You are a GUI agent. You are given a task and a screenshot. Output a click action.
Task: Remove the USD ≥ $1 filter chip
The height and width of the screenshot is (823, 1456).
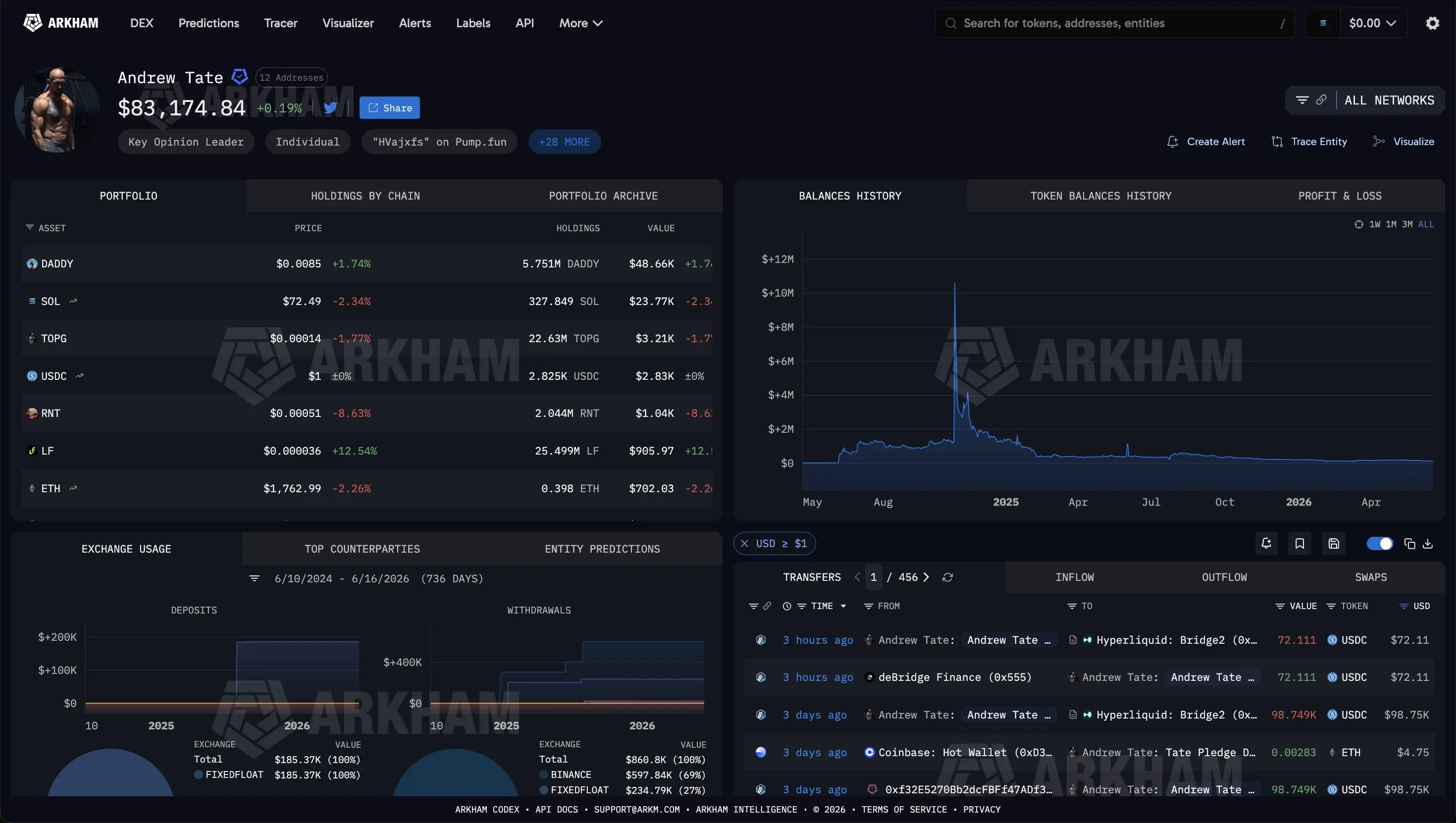tap(744, 544)
